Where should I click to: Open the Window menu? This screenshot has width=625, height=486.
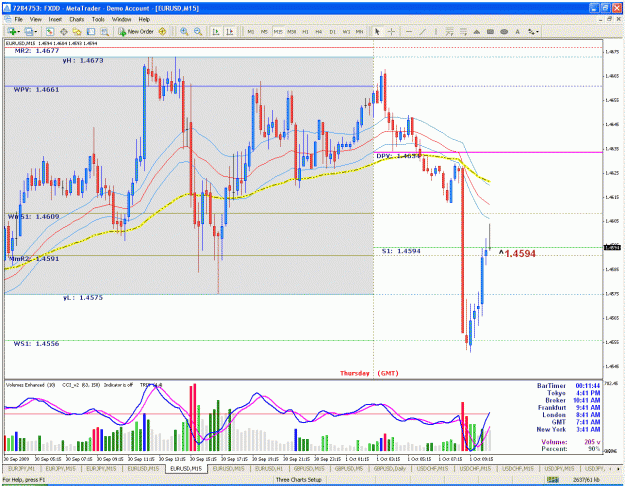click(x=121, y=19)
